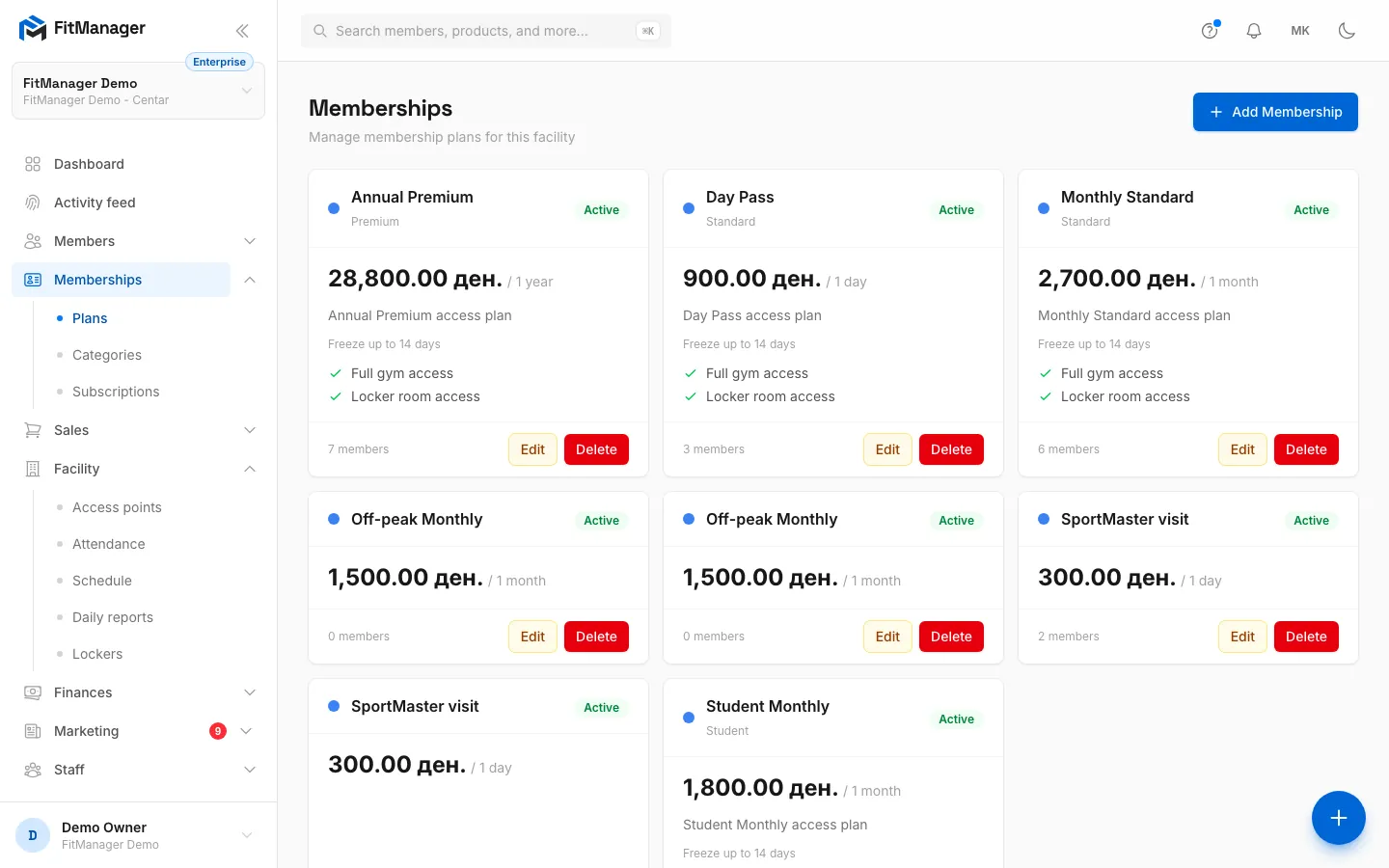Delete the SportMaster visit plan with 2 members
The image size is (1389, 868).
[1306, 637]
